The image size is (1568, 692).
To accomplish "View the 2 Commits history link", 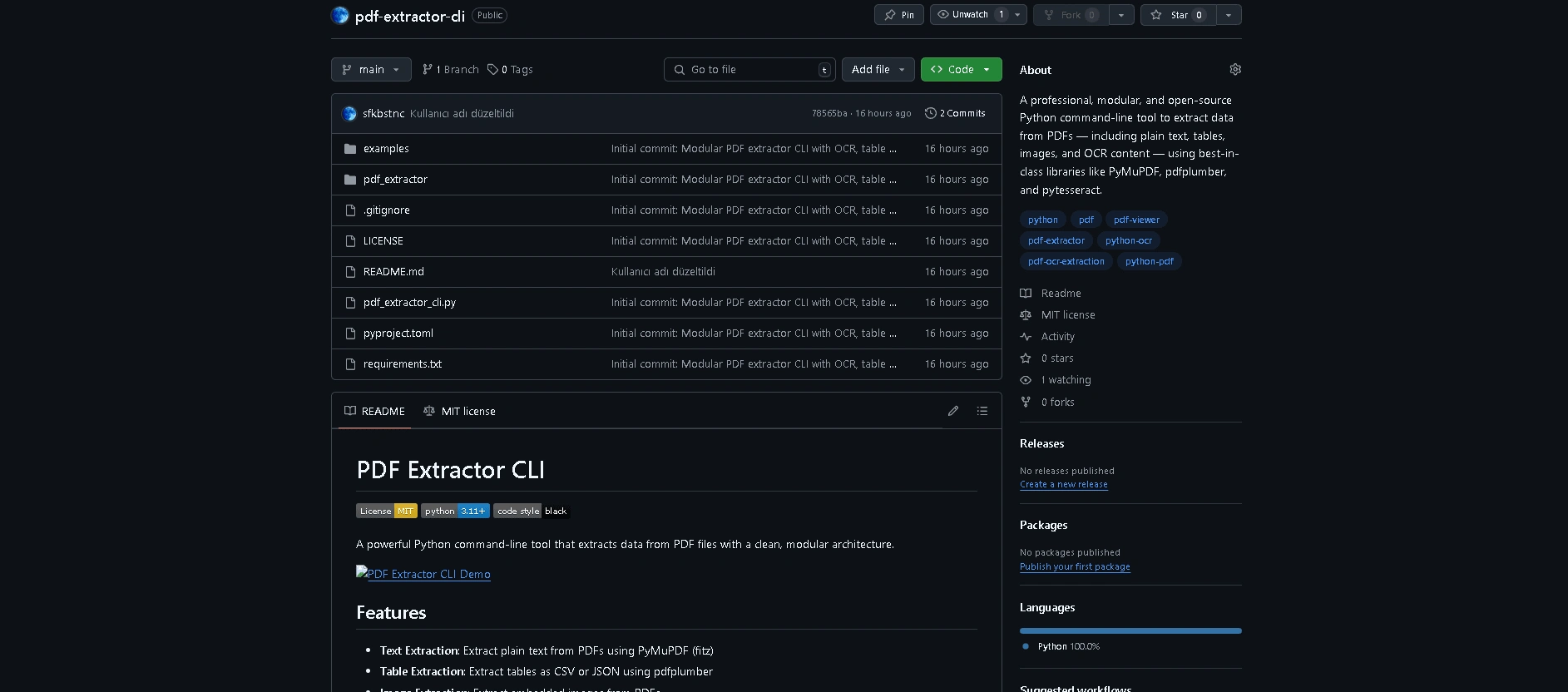I will [955, 113].
